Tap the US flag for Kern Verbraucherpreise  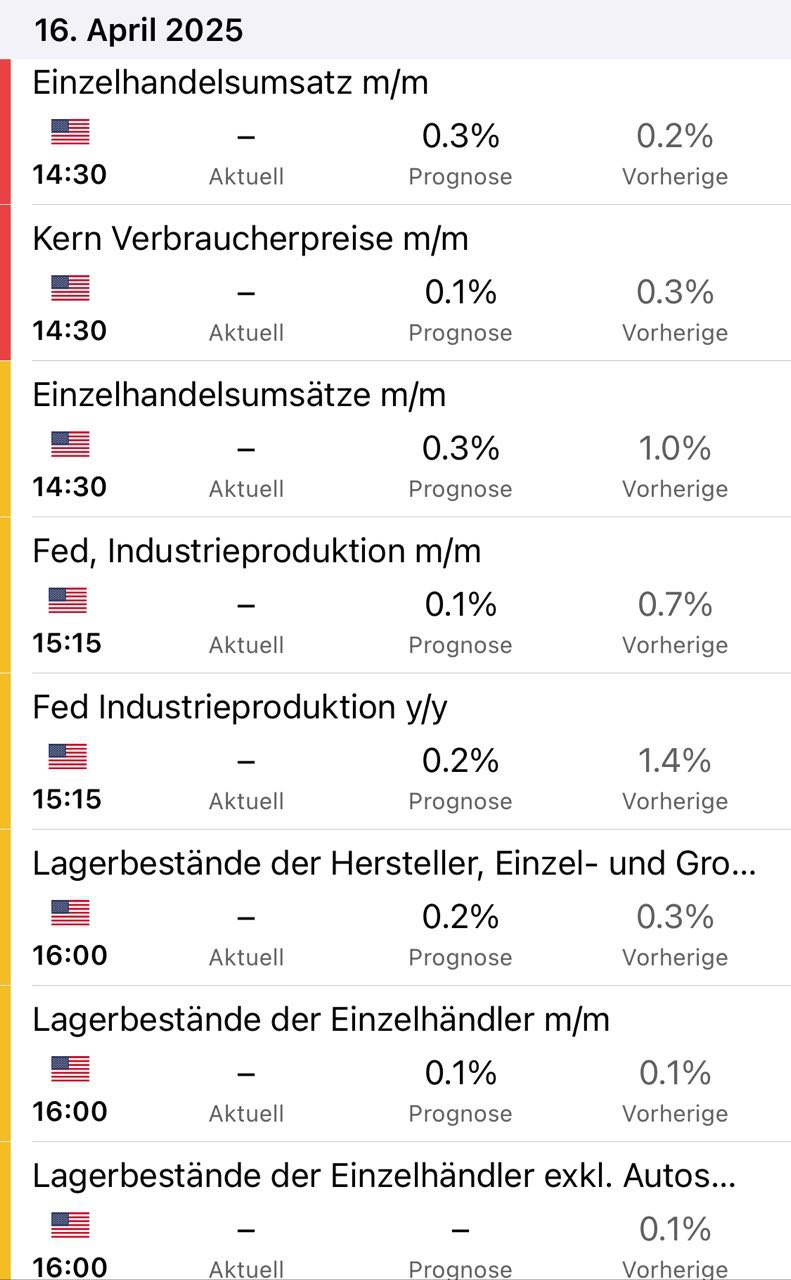70,288
